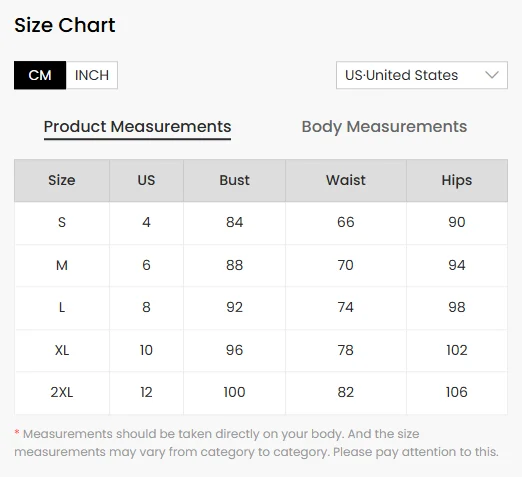522x477 pixels.
Task: Click the Bust column header
Action: coord(234,180)
